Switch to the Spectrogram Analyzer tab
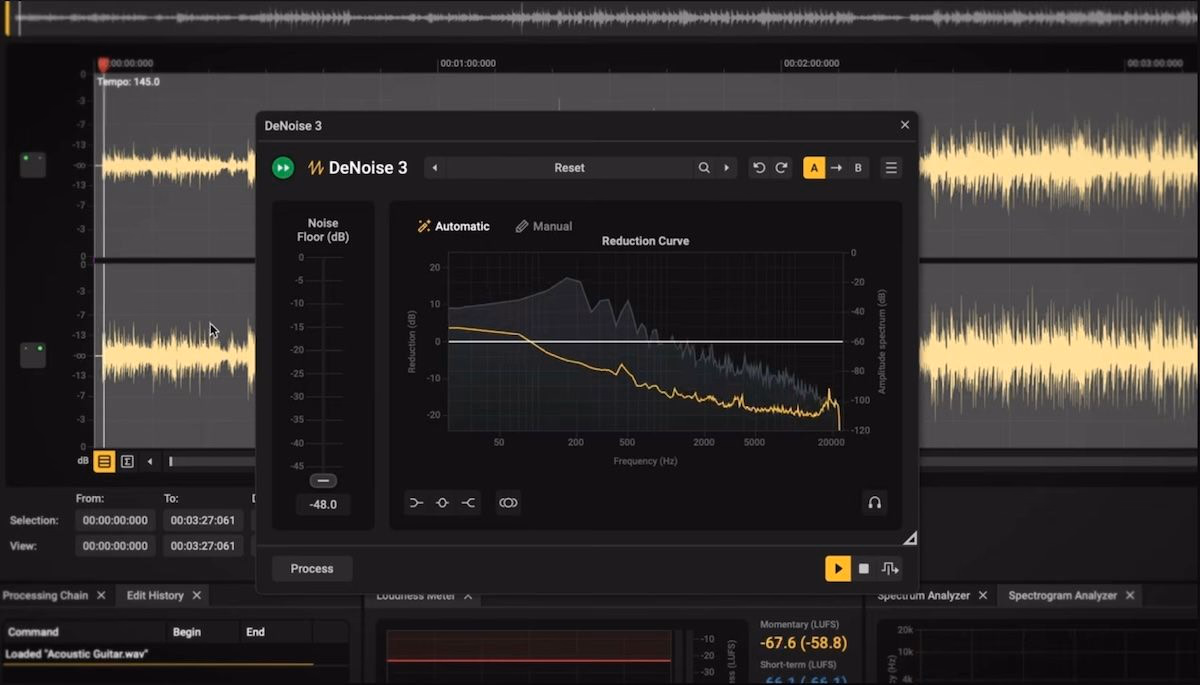The image size is (1200, 685). click(1062, 595)
